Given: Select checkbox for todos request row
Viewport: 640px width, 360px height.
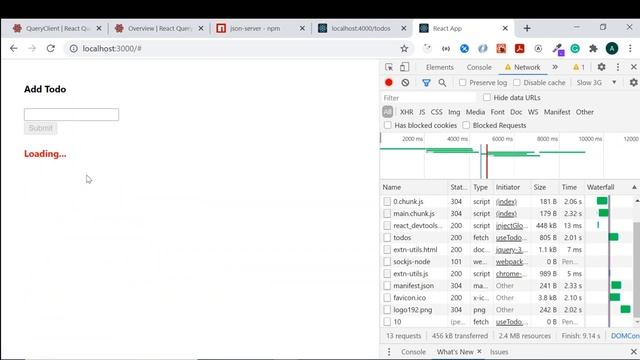Looking at the screenshot, I should coord(387,238).
